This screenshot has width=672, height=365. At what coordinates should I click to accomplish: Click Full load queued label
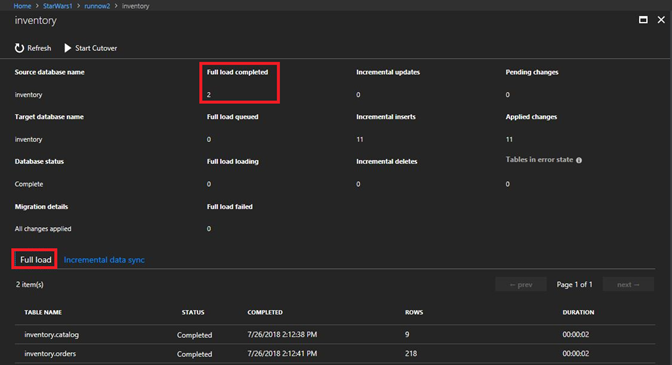233,117
